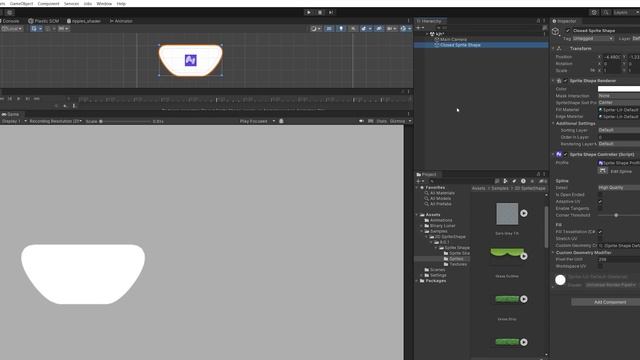Click the Sprite Shape gizmo icon in scene
This screenshot has width=640, height=360.
coord(191,60)
